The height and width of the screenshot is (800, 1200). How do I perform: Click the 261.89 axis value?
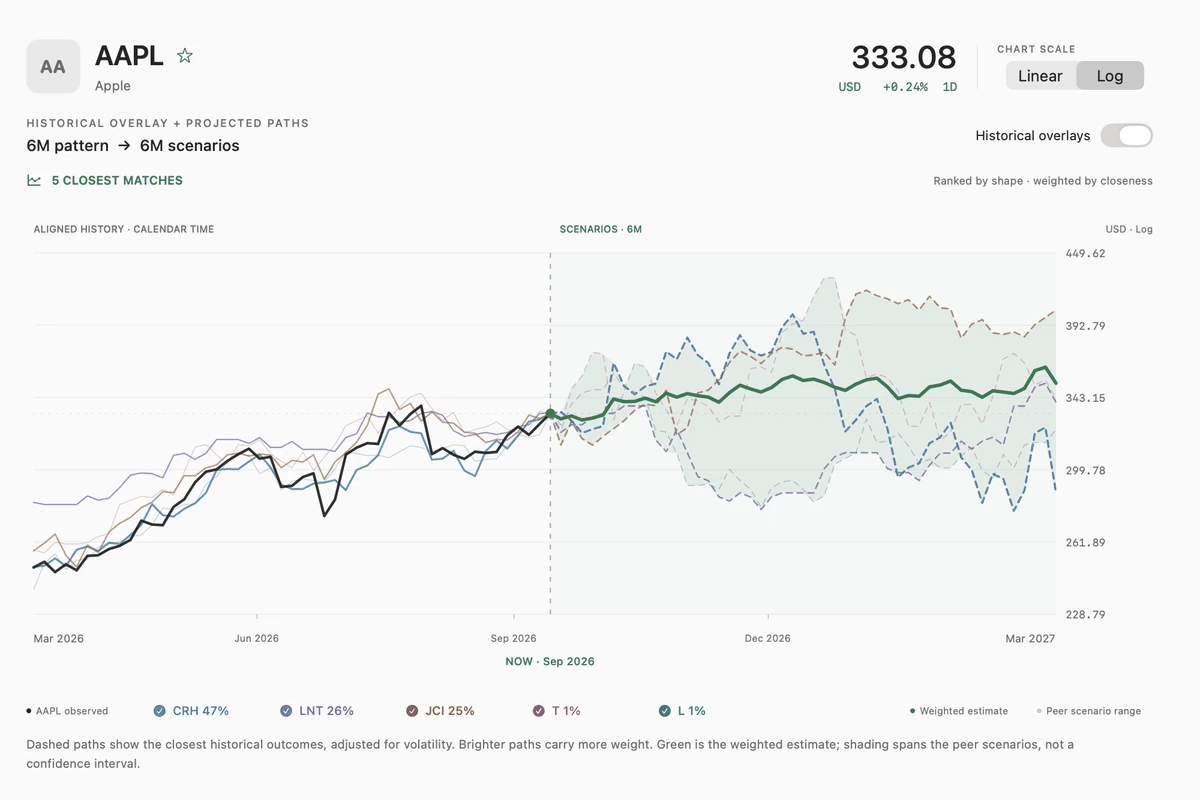(1086, 542)
